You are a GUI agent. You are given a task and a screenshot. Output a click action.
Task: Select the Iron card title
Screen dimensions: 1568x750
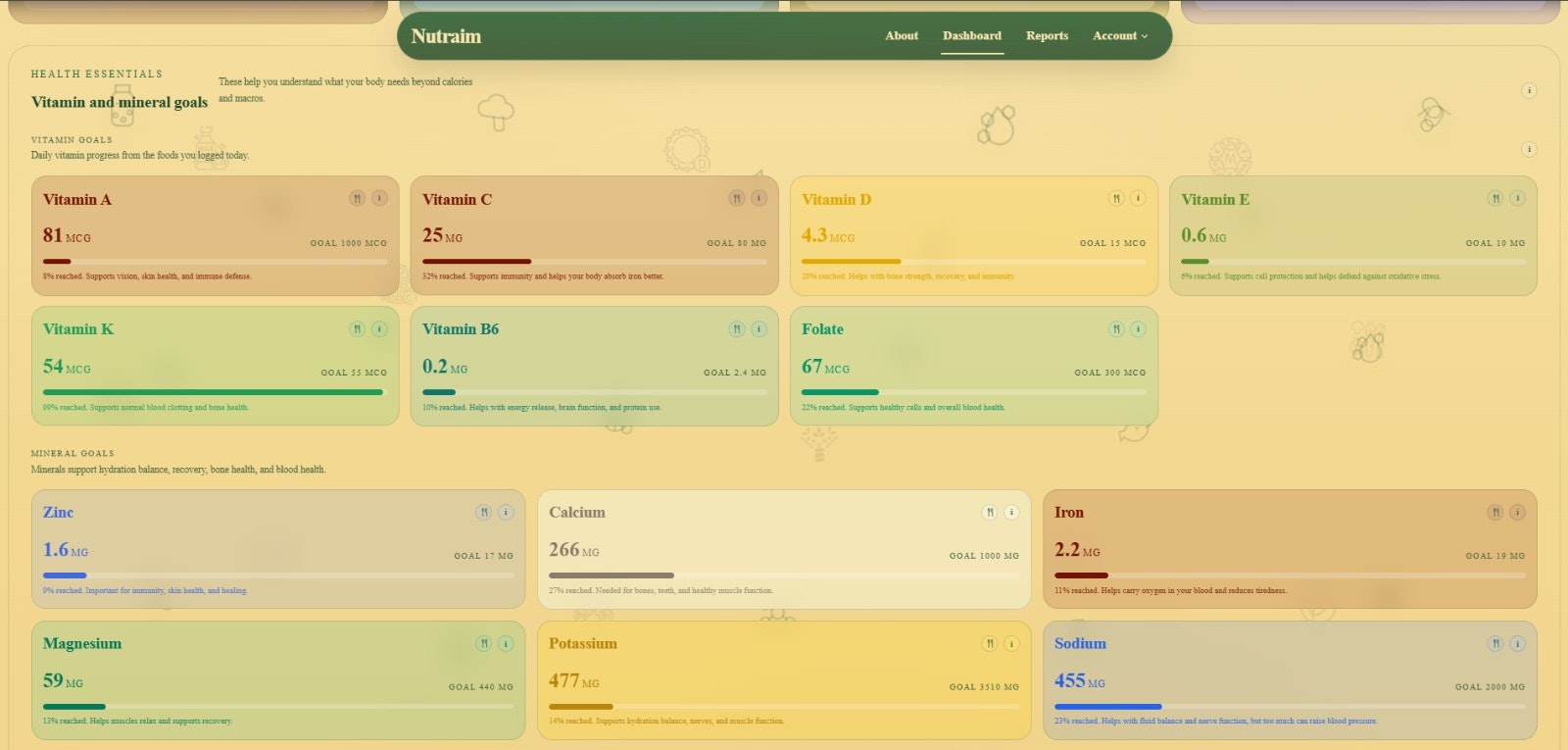coord(1069,512)
